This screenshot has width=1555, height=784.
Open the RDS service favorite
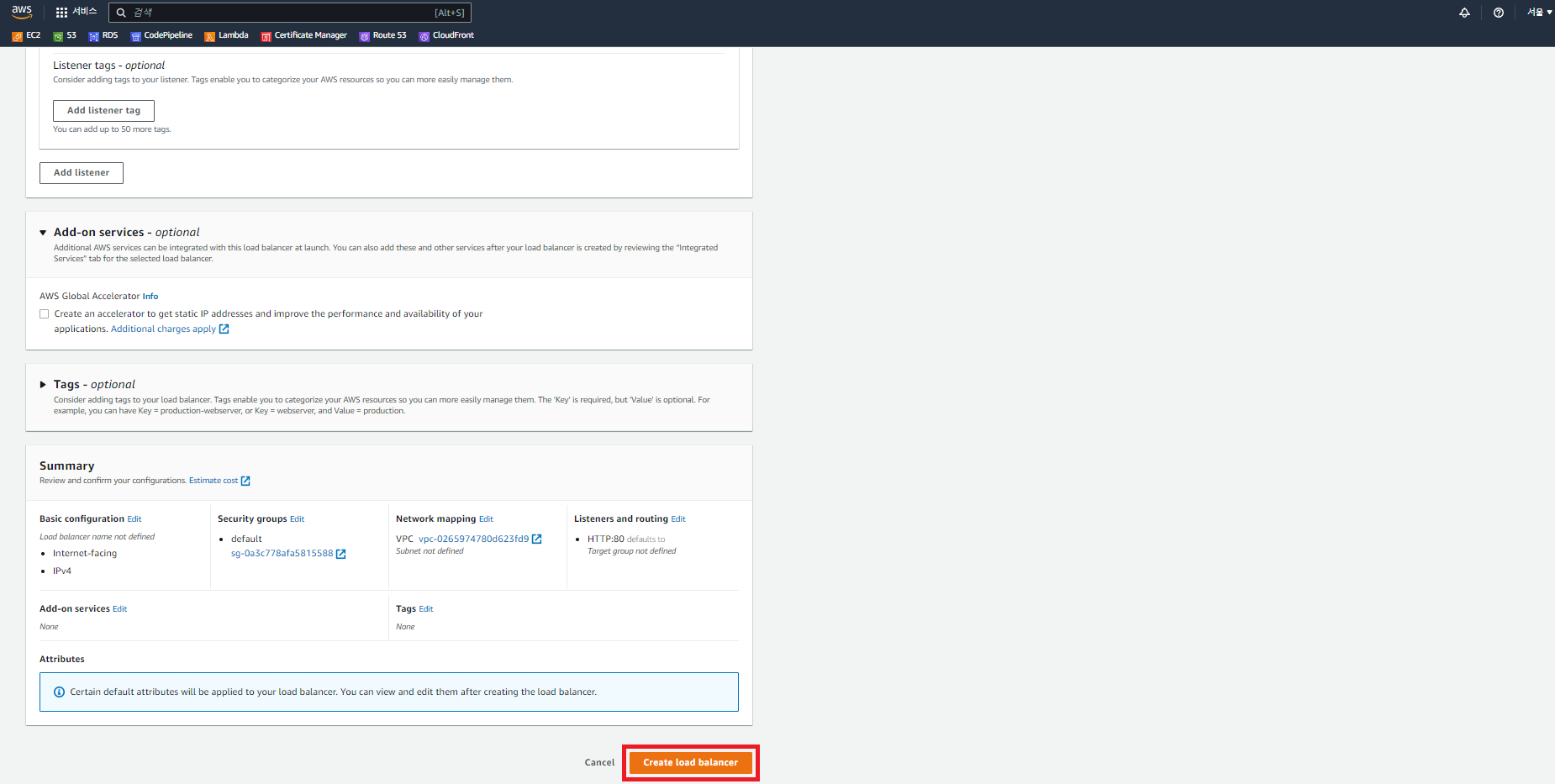pos(103,35)
